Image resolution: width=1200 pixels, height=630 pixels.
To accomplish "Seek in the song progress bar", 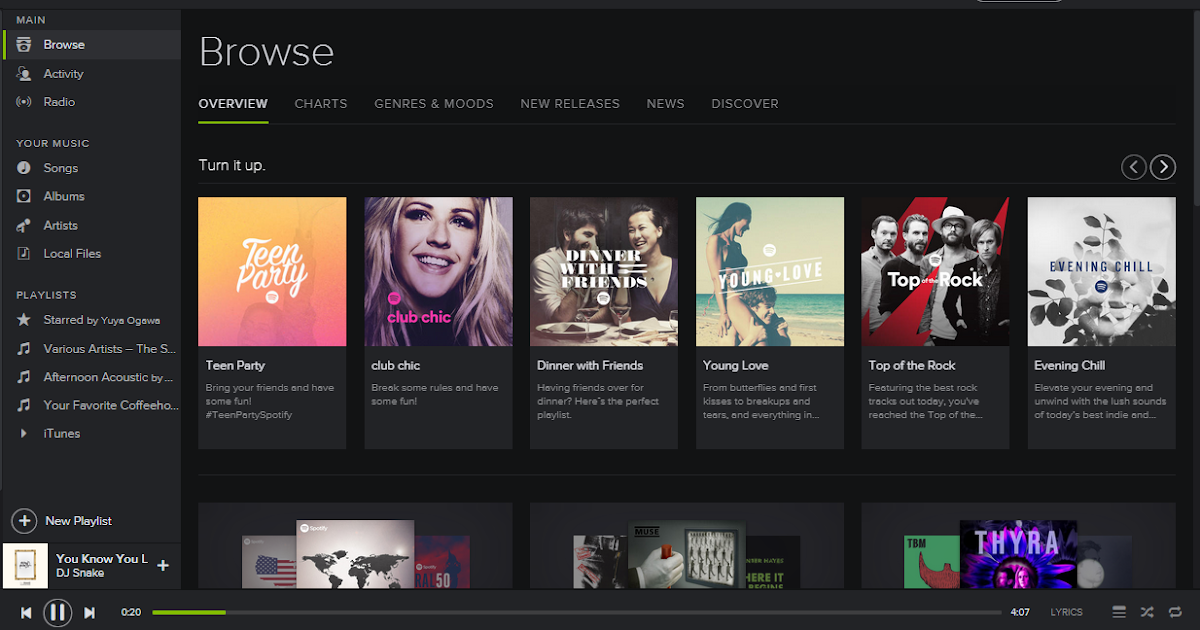I will pos(576,612).
